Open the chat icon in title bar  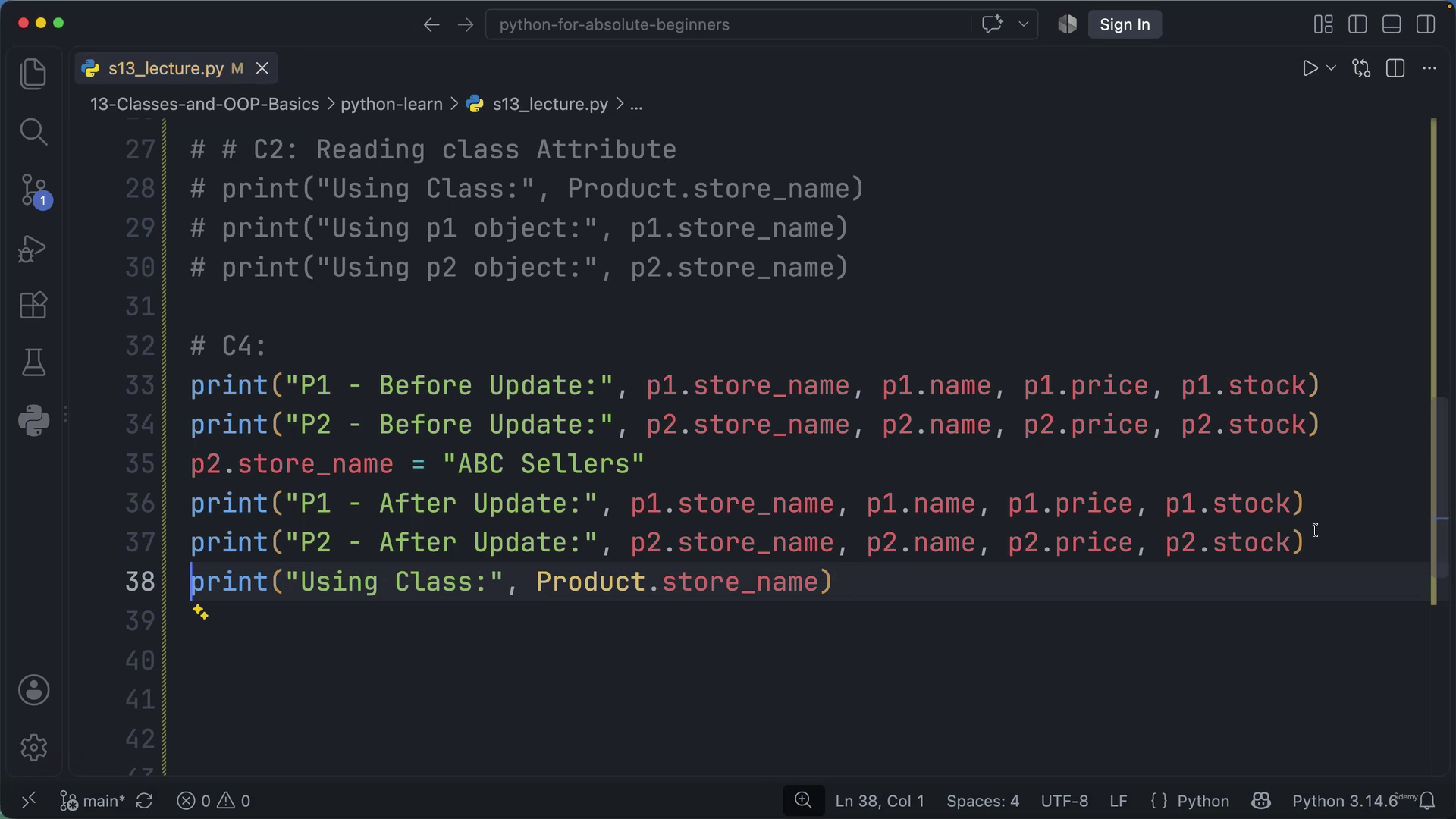click(992, 24)
